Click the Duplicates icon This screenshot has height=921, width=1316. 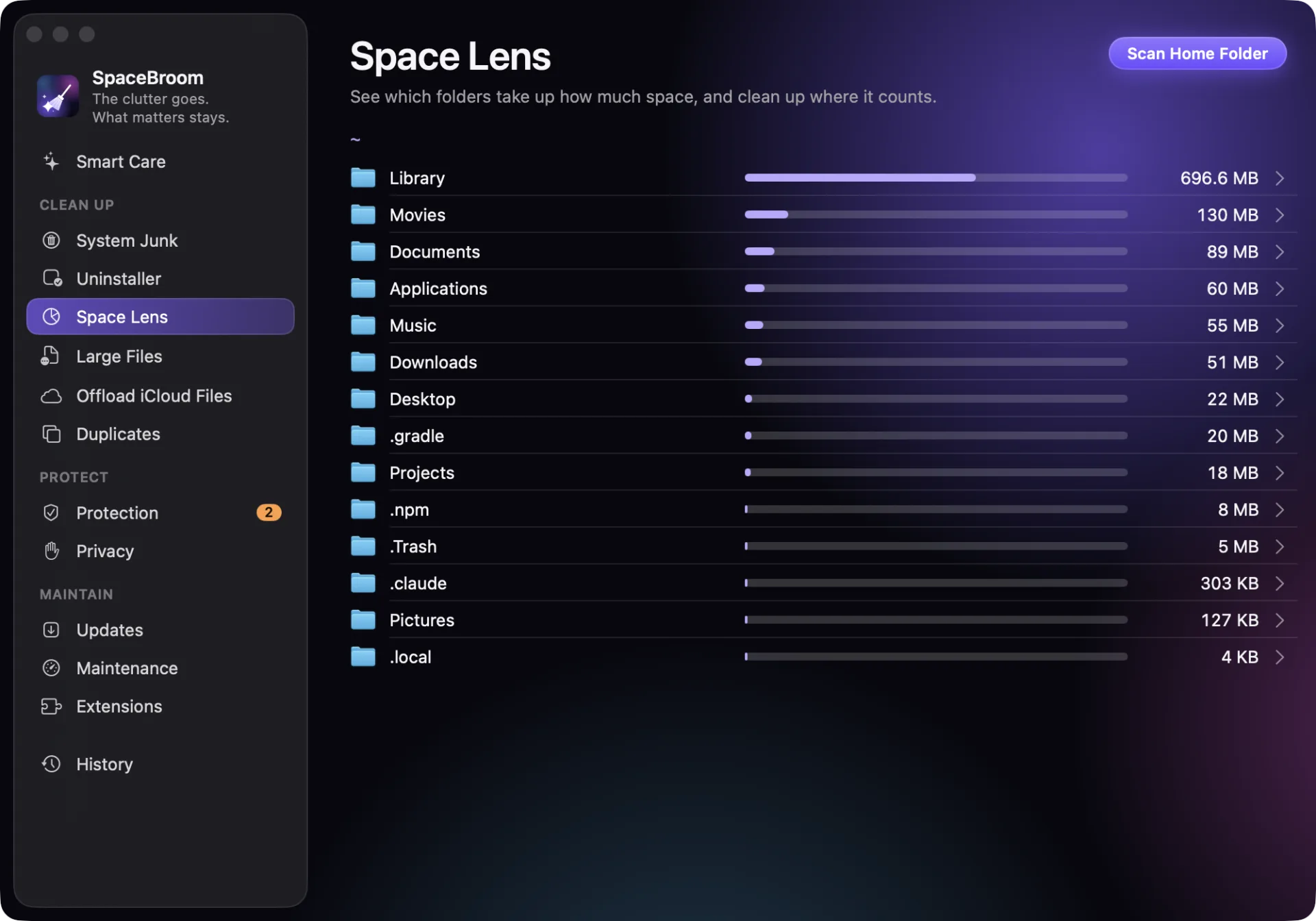click(51, 434)
